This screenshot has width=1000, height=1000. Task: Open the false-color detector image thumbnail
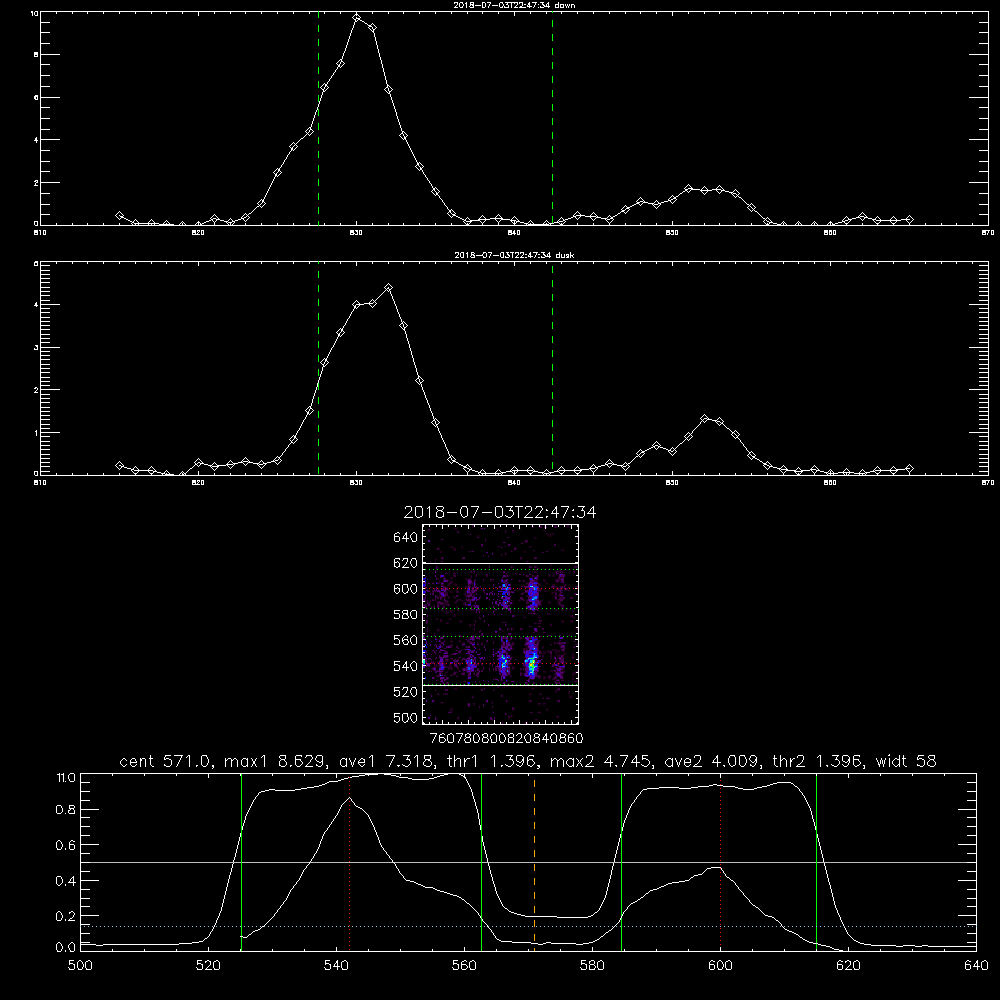click(x=501, y=624)
